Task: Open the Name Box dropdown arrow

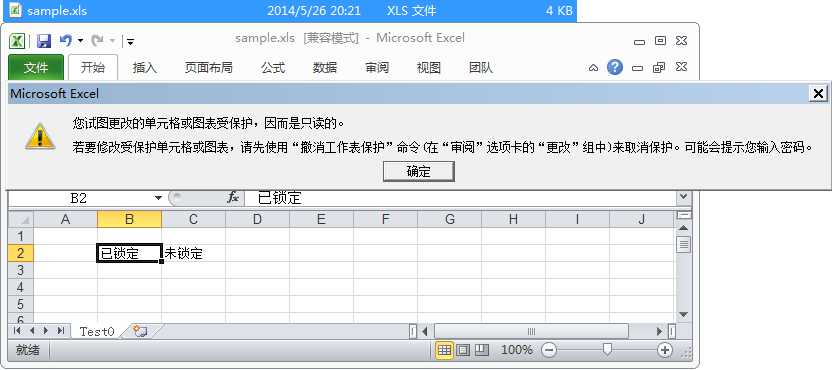Action: [x=158, y=198]
